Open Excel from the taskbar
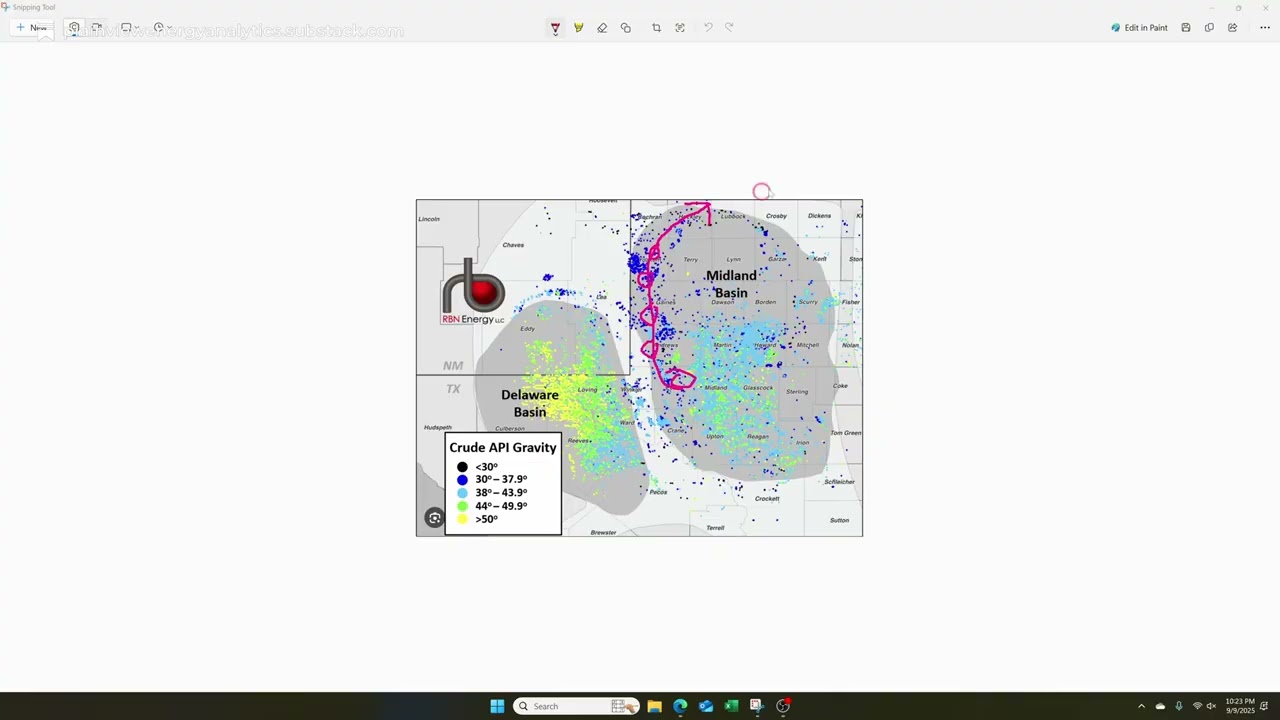This screenshot has width=1280, height=720. click(731, 706)
